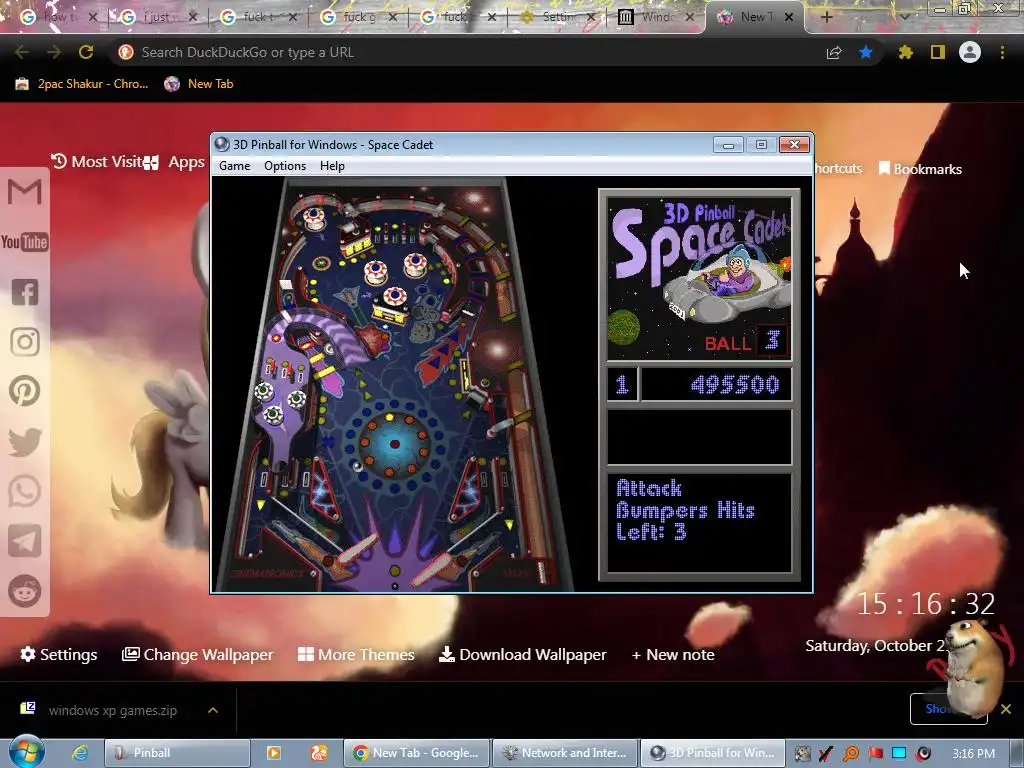Reload the current page
Image resolution: width=1024 pixels, height=768 pixels.
coord(86,52)
